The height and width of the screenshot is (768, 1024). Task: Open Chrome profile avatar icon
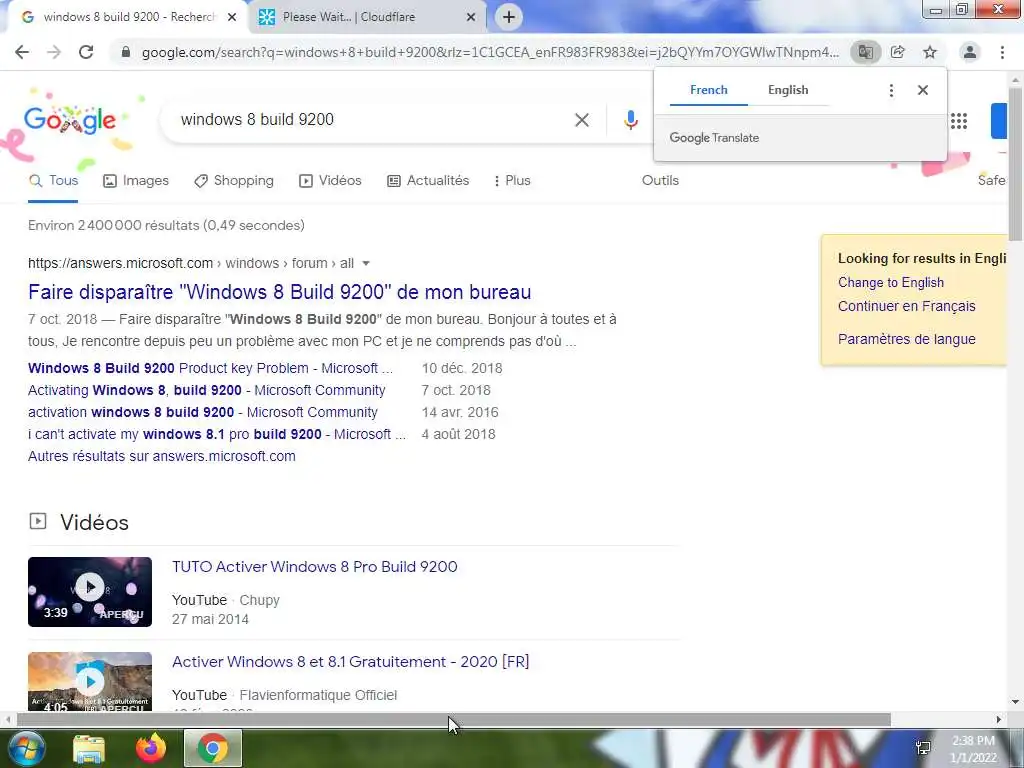pyautogui.click(x=970, y=52)
